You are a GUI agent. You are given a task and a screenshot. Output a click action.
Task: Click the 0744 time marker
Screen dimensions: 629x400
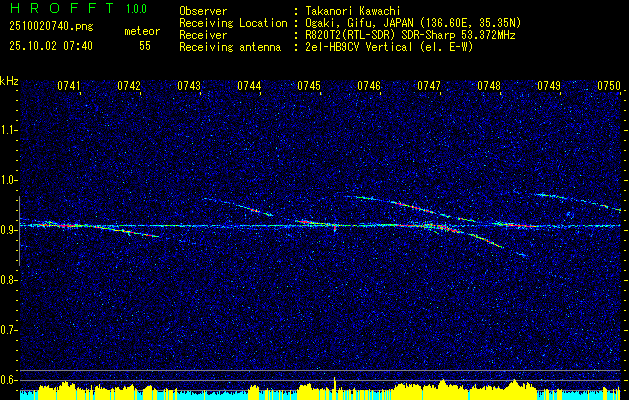point(249,86)
